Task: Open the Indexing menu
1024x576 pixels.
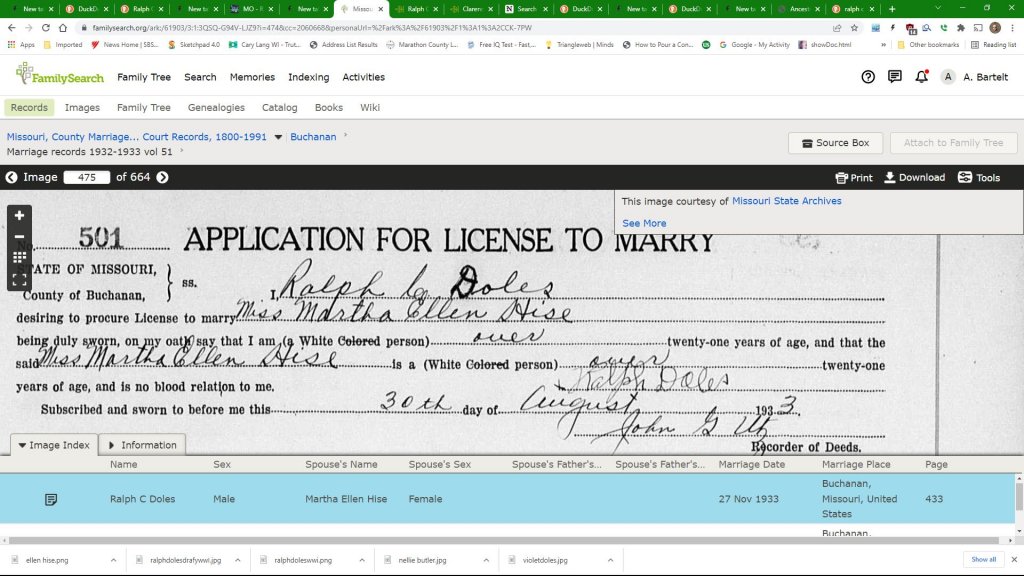Action: 308,77
